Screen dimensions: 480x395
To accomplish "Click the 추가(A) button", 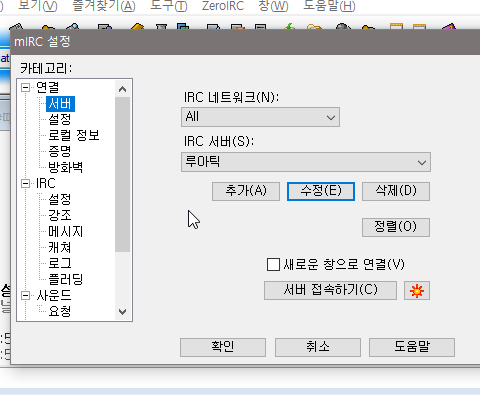I will [246, 191].
